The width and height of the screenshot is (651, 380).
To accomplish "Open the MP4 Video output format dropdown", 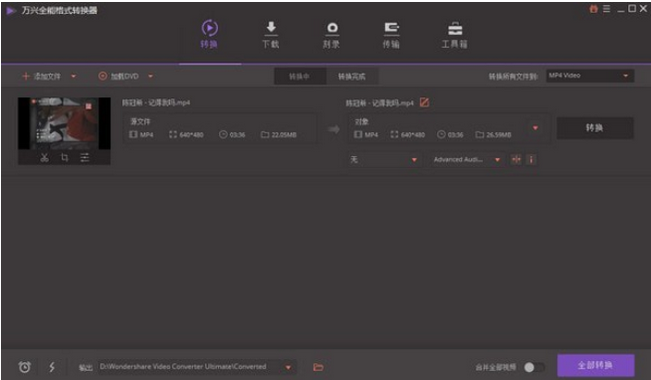I will [x=590, y=76].
